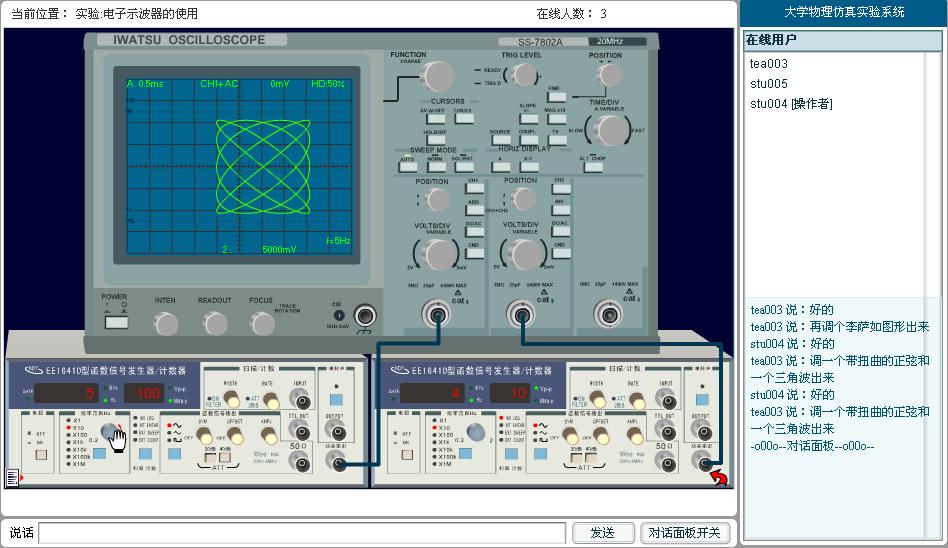Select user stu005 in online users list
This screenshot has width=948, height=548.
click(769, 84)
